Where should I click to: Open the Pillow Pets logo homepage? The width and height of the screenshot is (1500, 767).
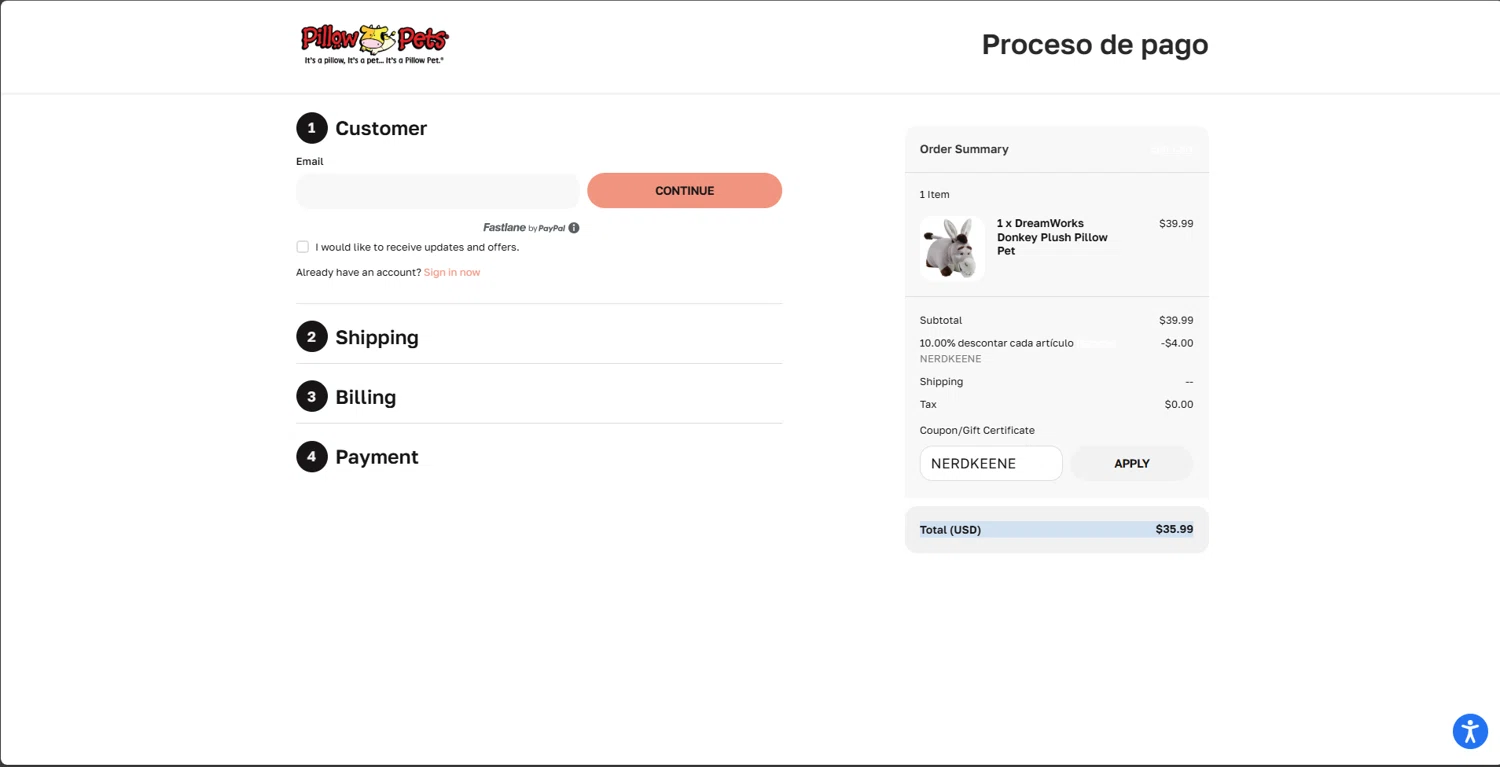374,45
